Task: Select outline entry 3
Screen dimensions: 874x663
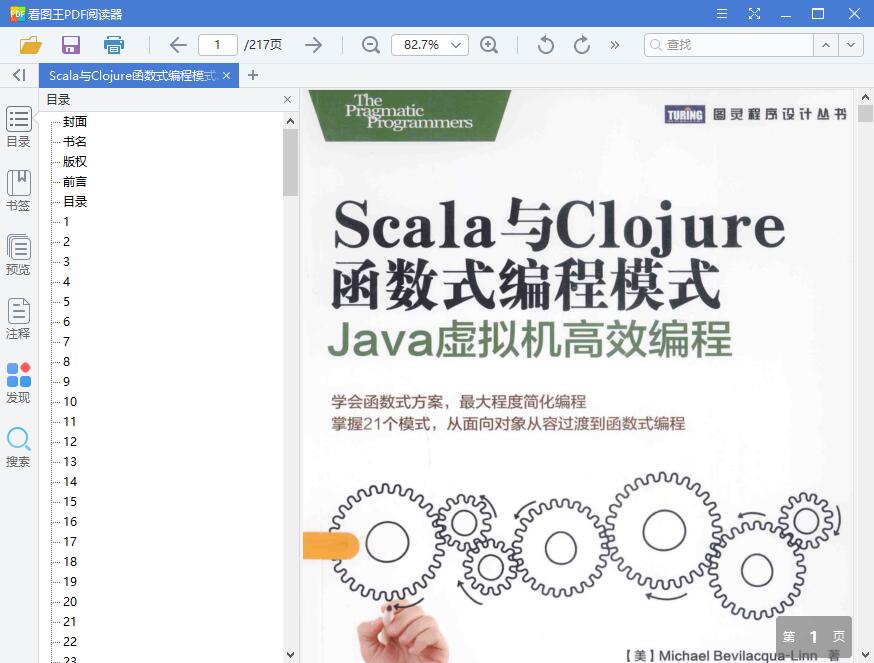Action: point(66,262)
